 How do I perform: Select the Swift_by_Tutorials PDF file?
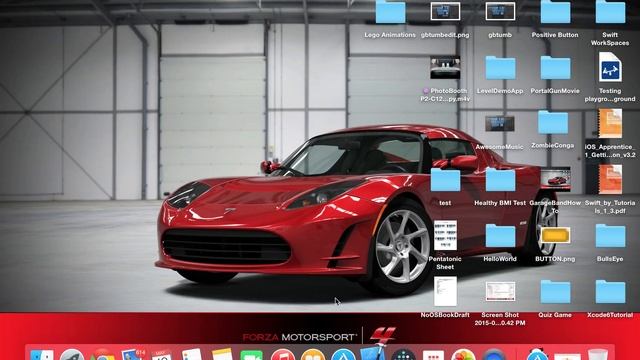(610, 180)
